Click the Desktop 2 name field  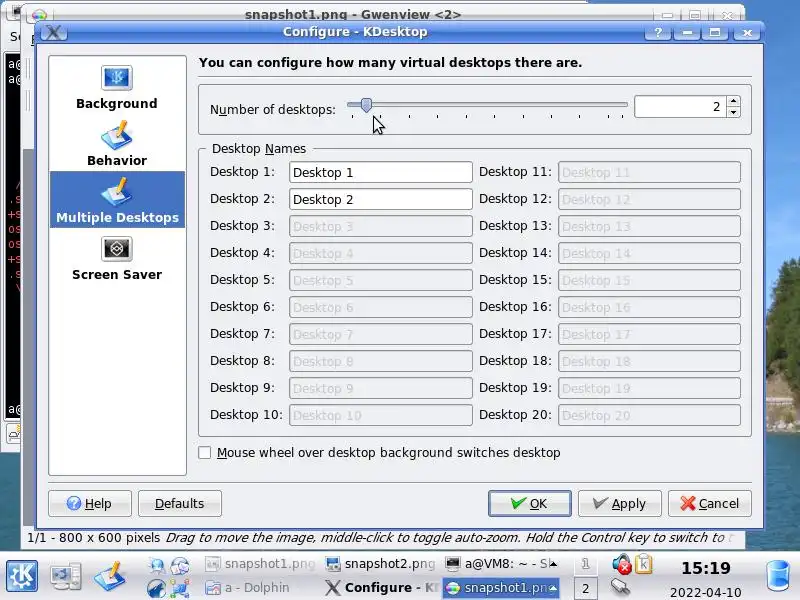(381, 199)
